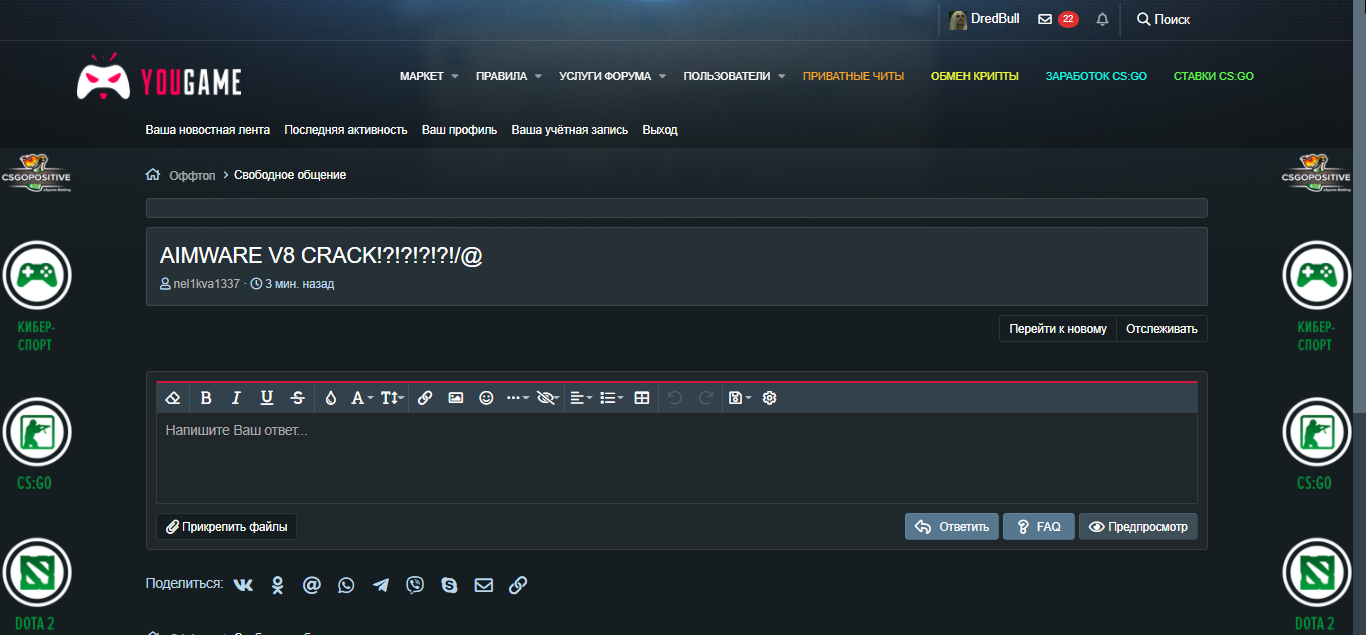
Task: Click the eraser remove-formatting icon
Action: pyautogui.click(x=172, y=398)
